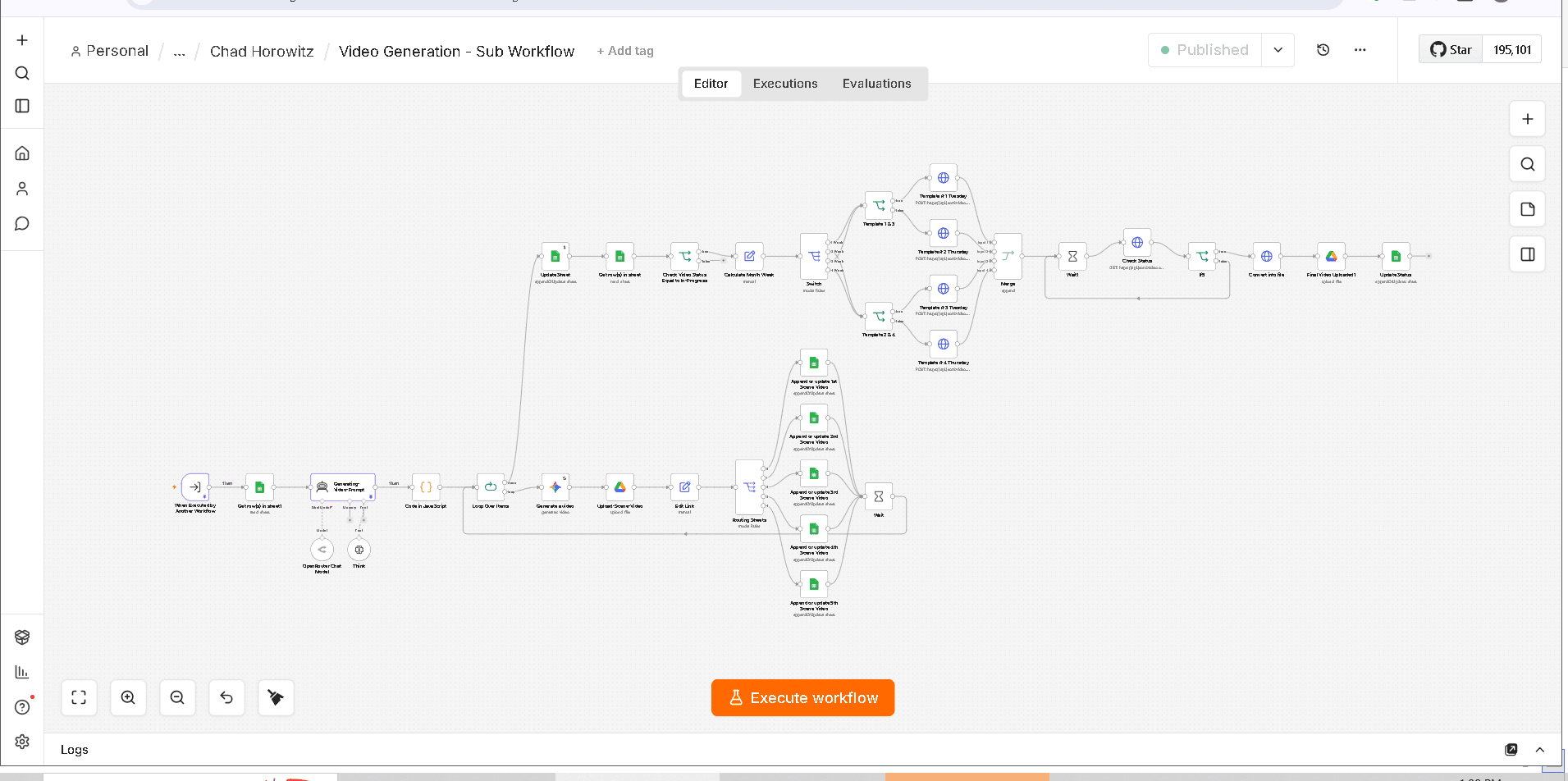Viewport: 1568px width, 781px height.
Task: Select the Wait node after scene sheets
Action: pos(879,496)
